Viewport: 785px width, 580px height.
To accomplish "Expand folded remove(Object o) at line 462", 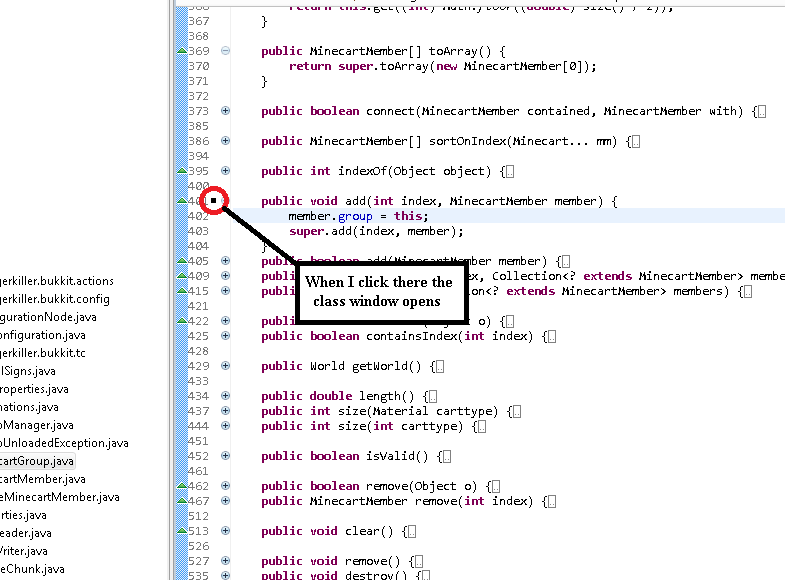I will click(x=225, y=486).
